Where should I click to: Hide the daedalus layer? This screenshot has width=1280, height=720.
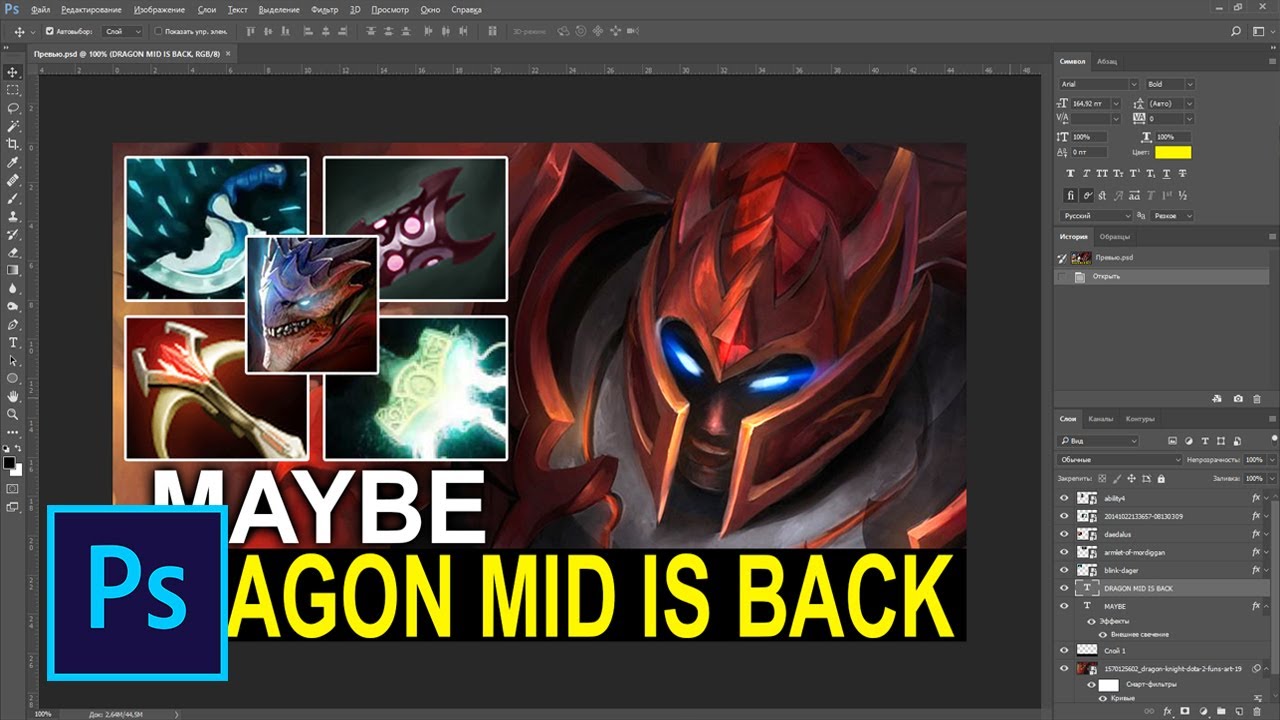pos(1064,534)
